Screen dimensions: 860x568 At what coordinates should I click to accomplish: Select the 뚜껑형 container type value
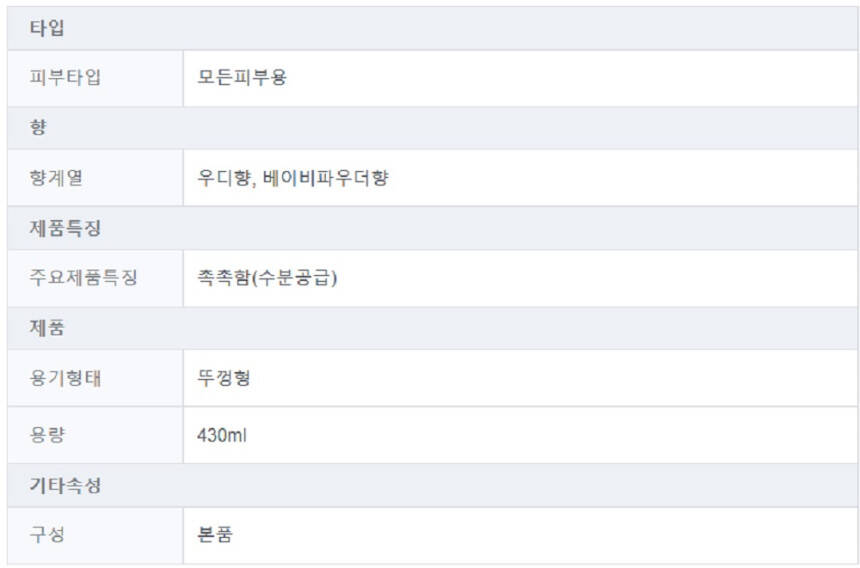tap(224, 378)
